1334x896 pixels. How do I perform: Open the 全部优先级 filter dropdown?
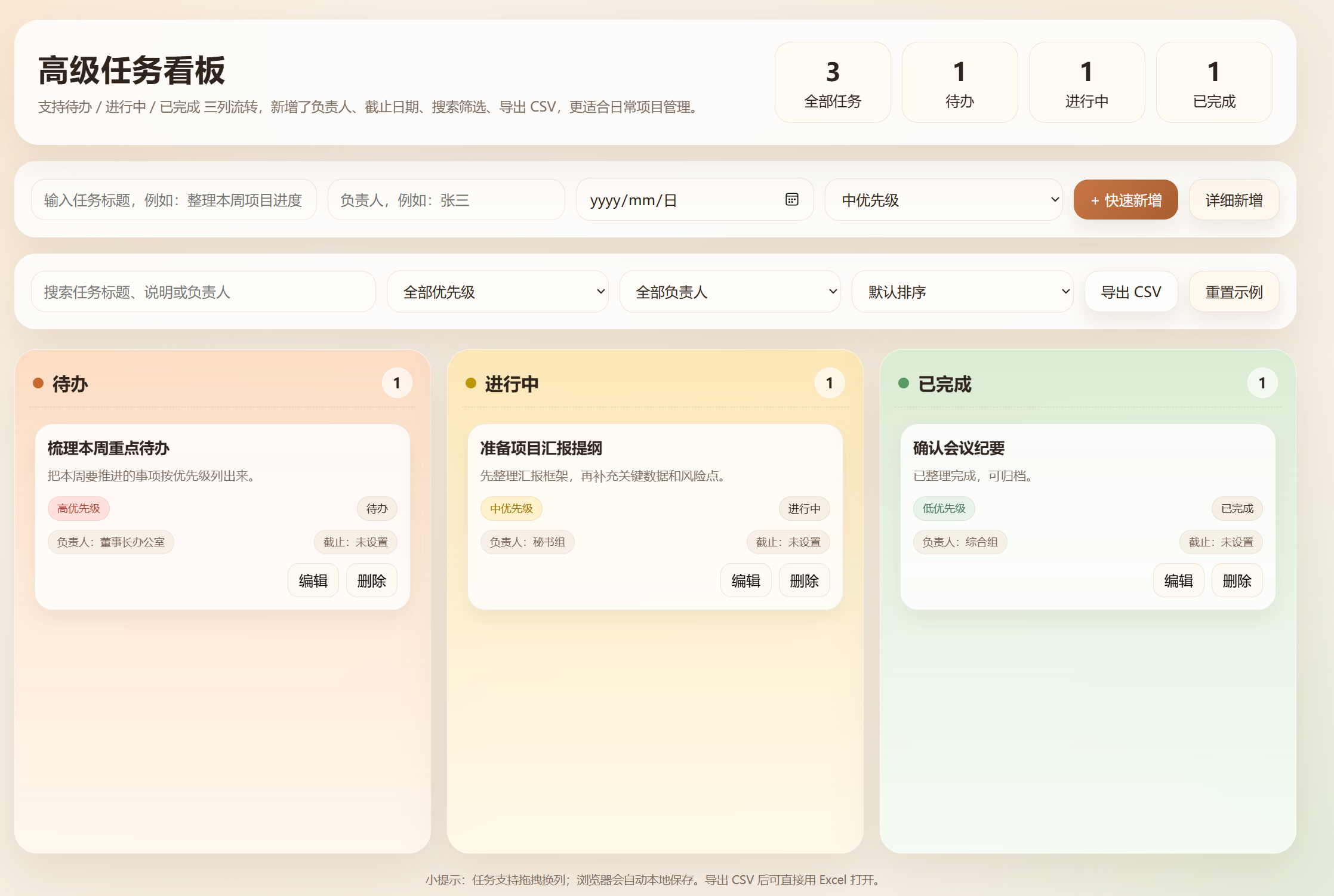[497, 292]
